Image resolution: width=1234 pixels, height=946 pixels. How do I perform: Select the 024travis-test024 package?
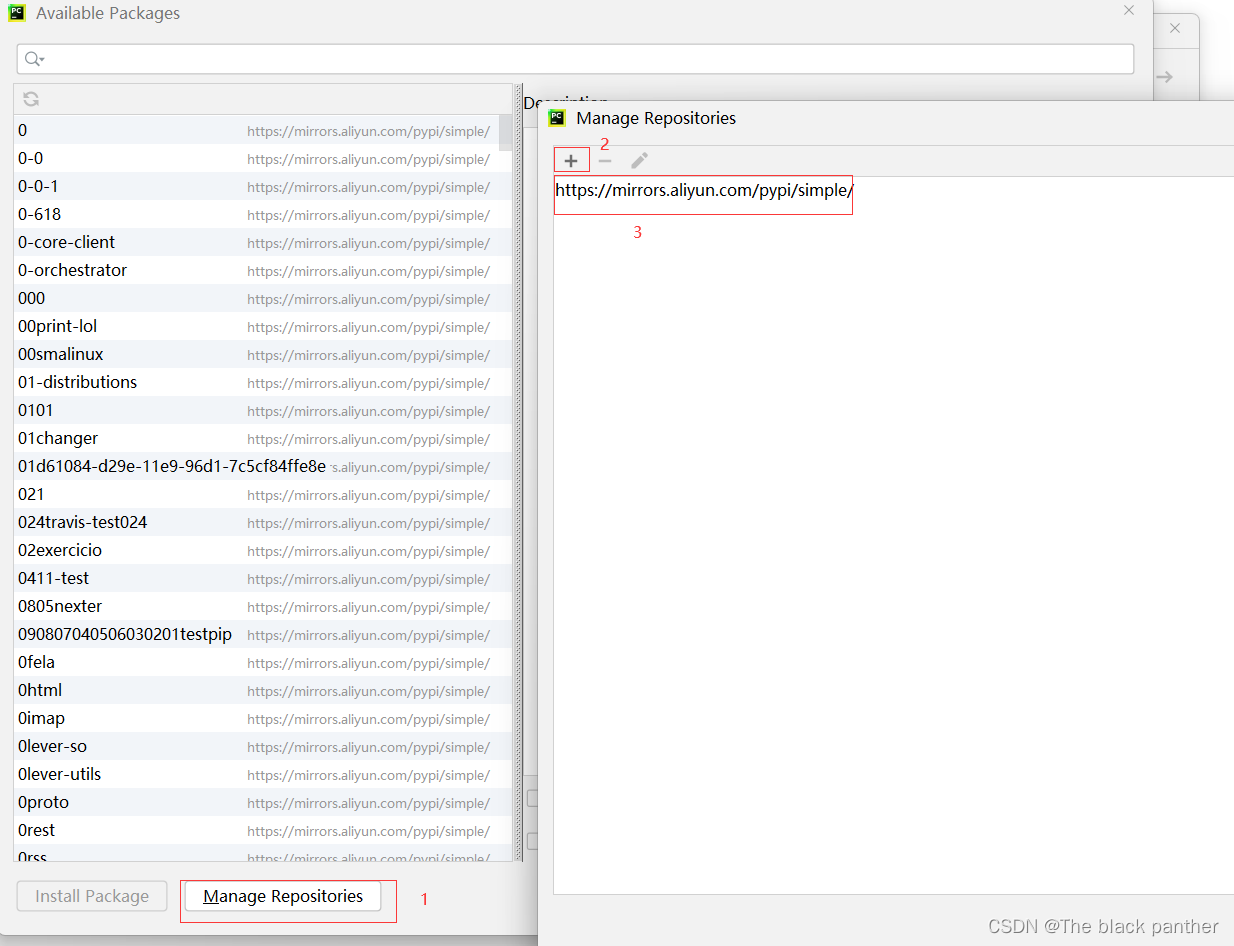[x=82, y=522]
